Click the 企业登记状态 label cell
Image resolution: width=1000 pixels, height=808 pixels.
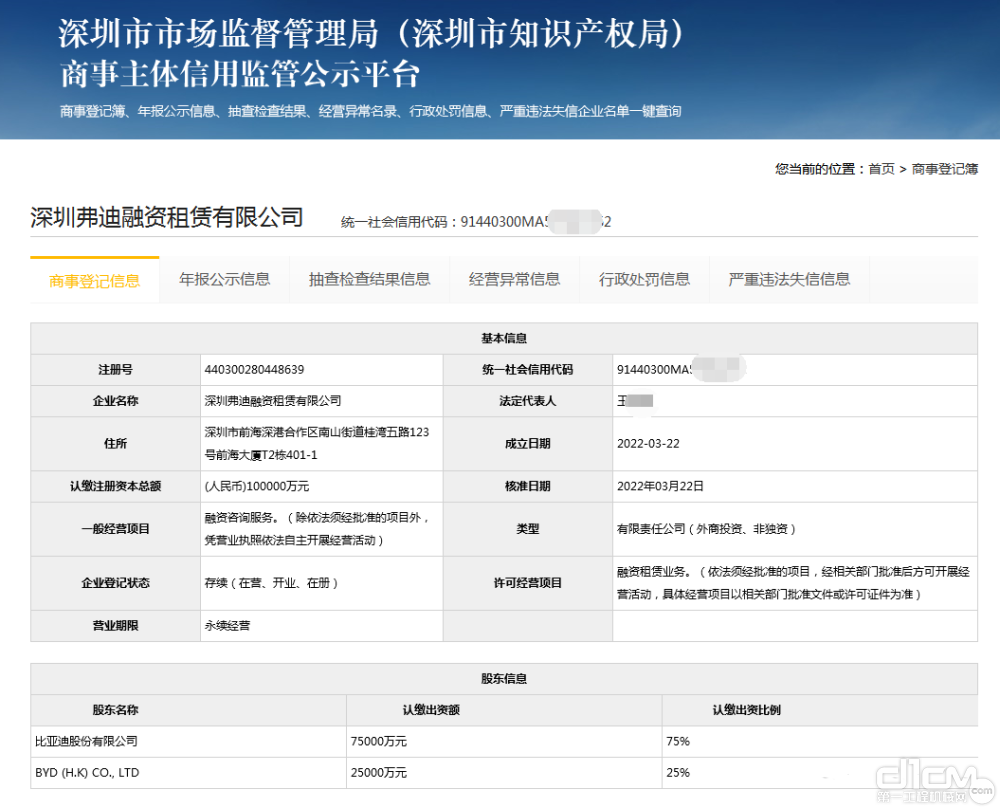point(115,584)
